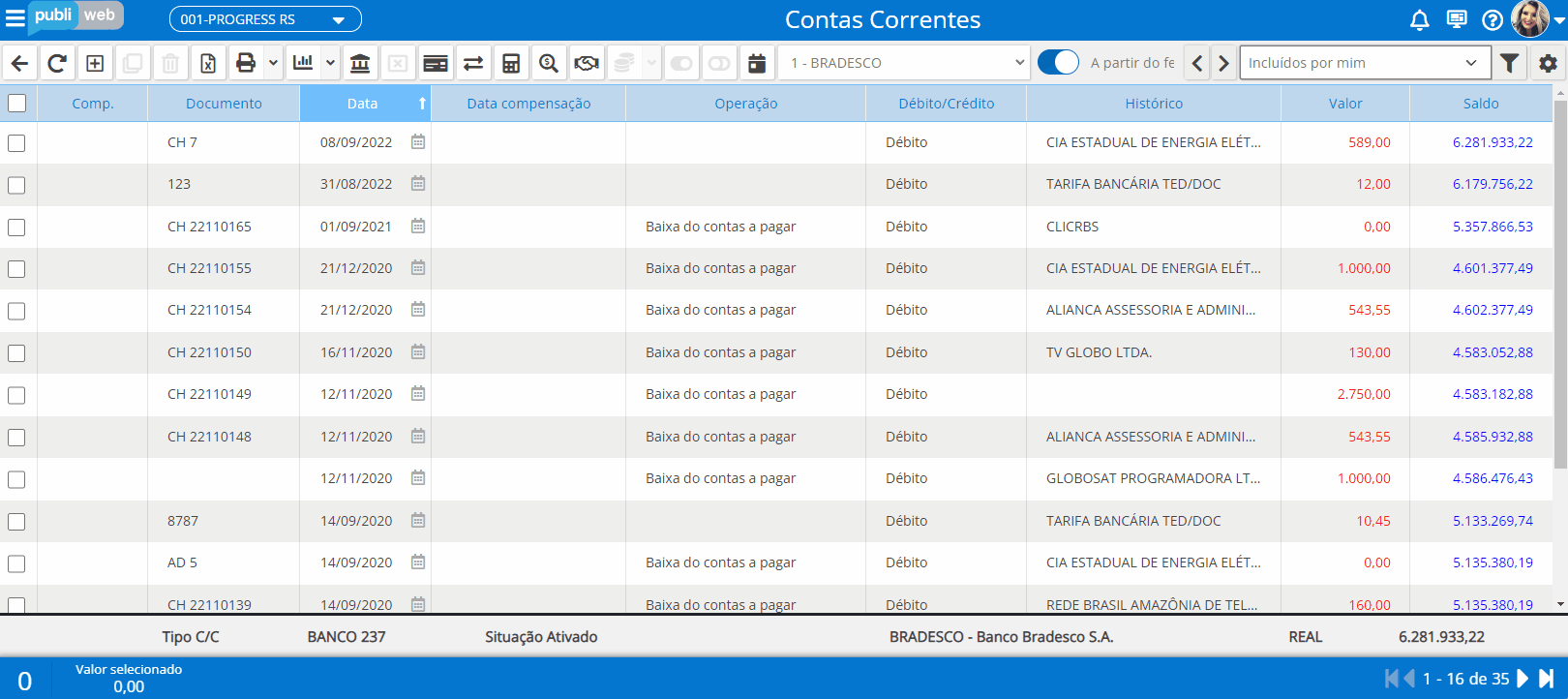Open the hamburger main menu
This screenshot has height=699, width=1568.
coord(15,18)
